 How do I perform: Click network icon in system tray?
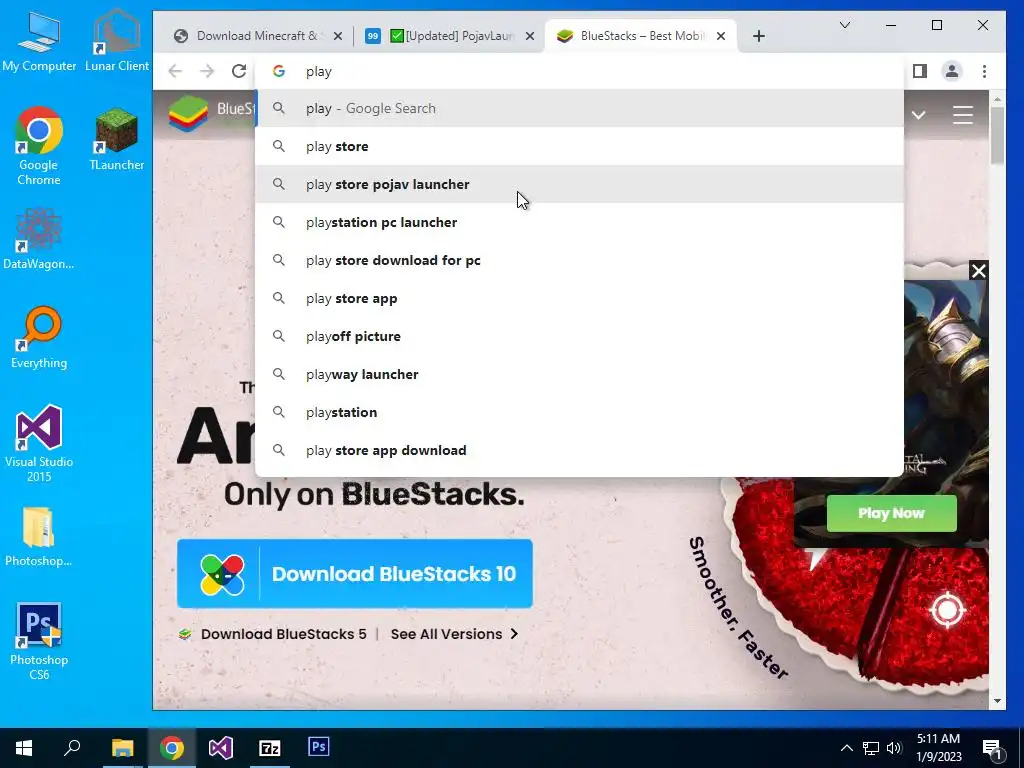click(871, 748)
